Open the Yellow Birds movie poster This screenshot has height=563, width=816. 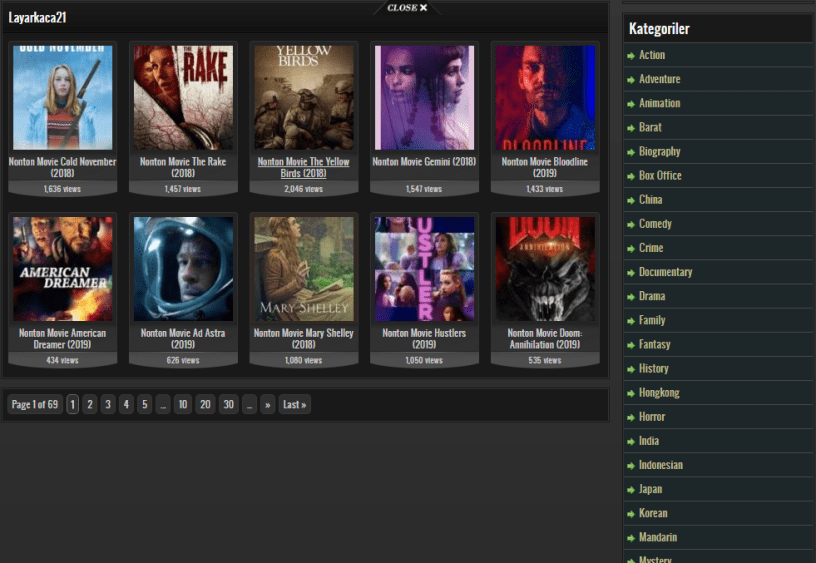pos(304,97)
